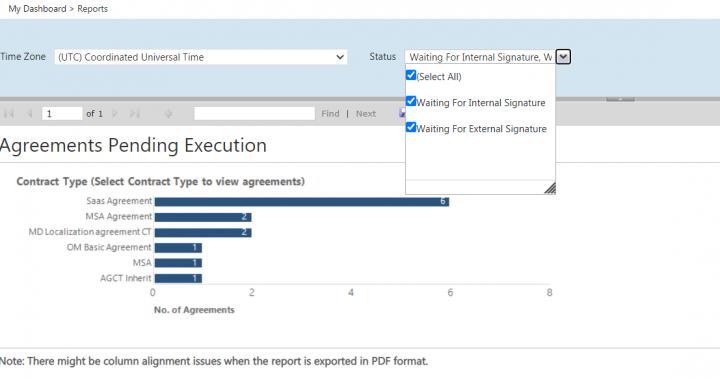Click the 'Agreements Pending Execution' title

pyautogui.click(x=133, y=145)
